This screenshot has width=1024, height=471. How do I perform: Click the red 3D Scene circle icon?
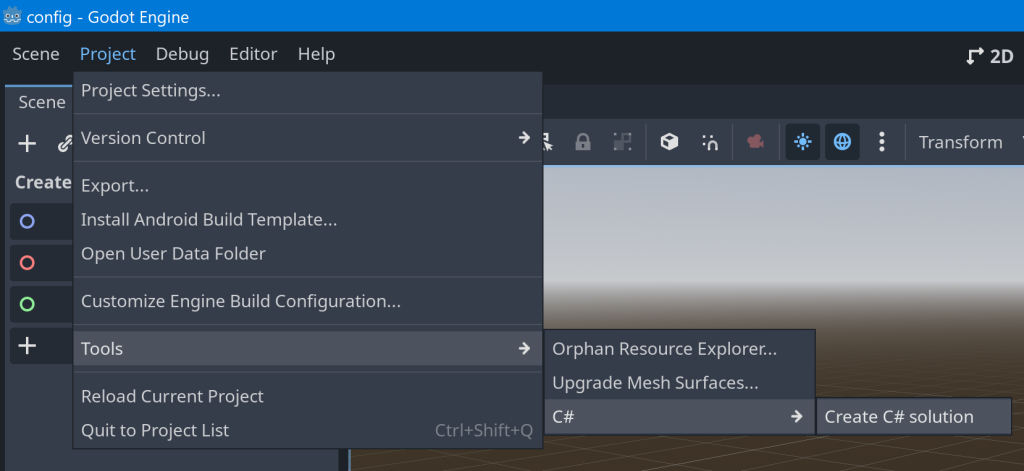coord(27,263)
